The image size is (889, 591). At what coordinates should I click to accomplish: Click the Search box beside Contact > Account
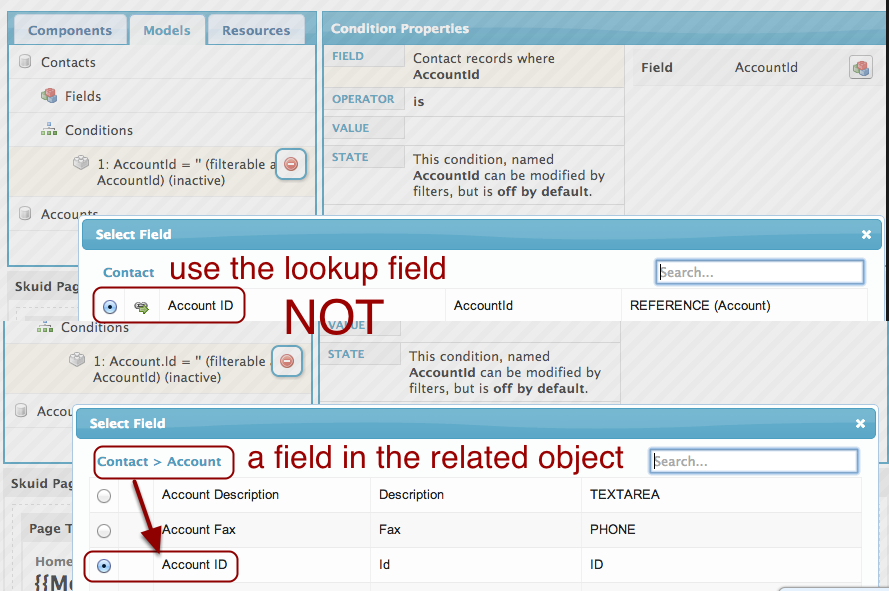[x=754, y=461]
